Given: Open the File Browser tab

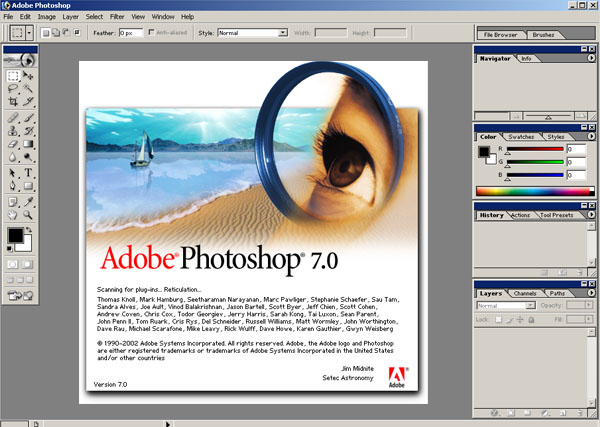Looking at the screenshot, I should coord(500,35).
